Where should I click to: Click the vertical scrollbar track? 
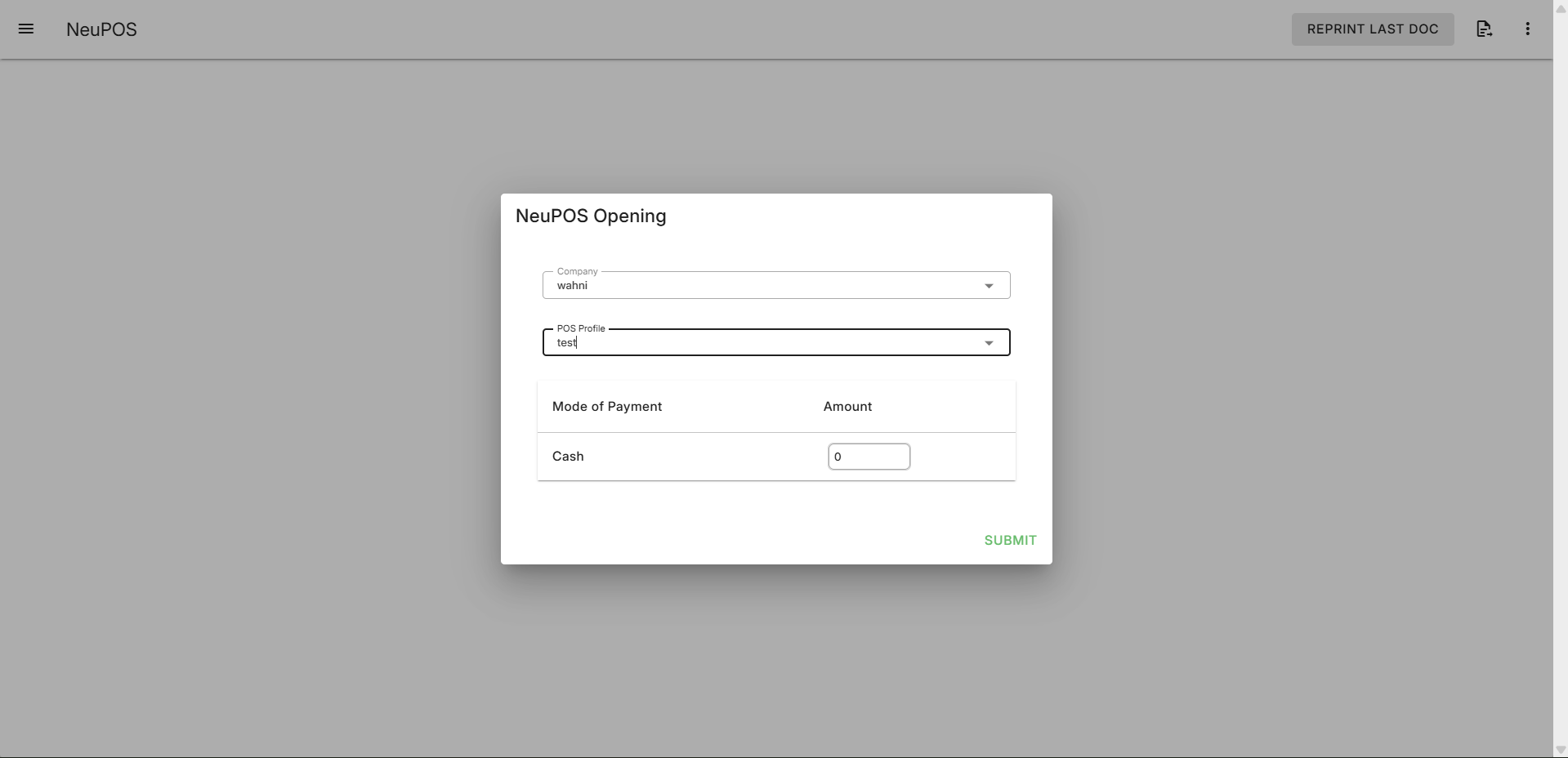click(1560, 376)
